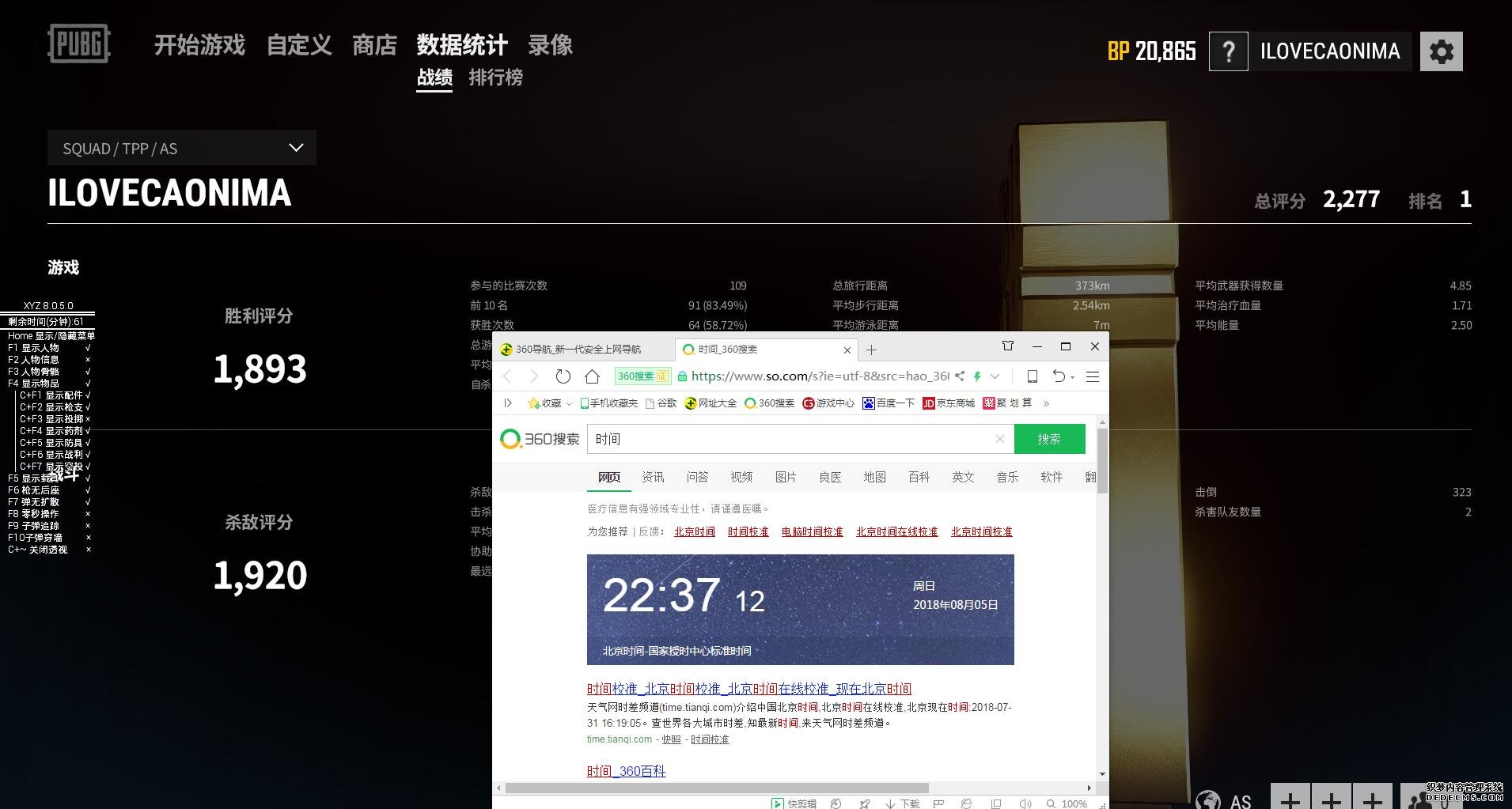Toggle F6 枪无后座 entry
Viewport: 1512px width, 809px height.
(x=49, y=490)
